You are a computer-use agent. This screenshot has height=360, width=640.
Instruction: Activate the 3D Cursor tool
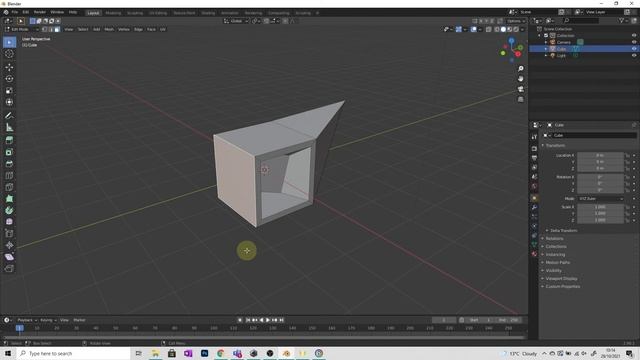click(x=9, y=54)
